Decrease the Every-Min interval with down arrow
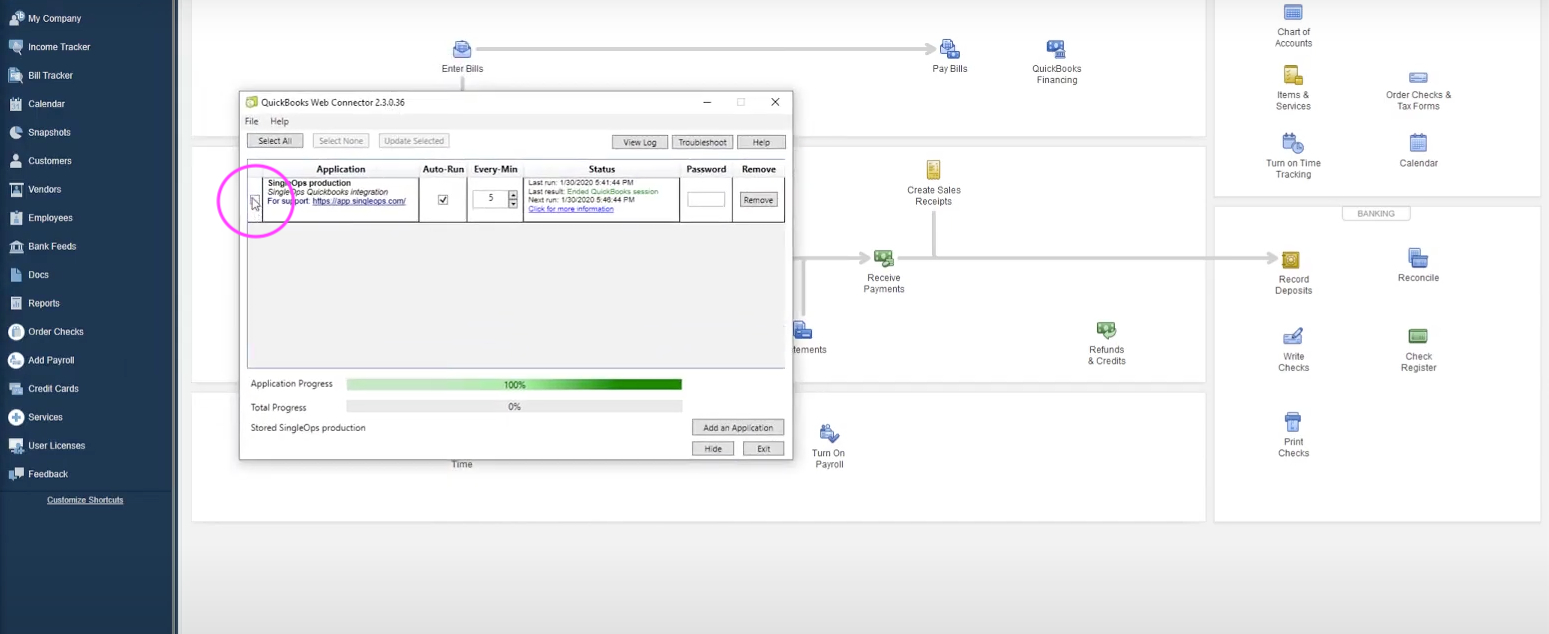 (513, 204)
